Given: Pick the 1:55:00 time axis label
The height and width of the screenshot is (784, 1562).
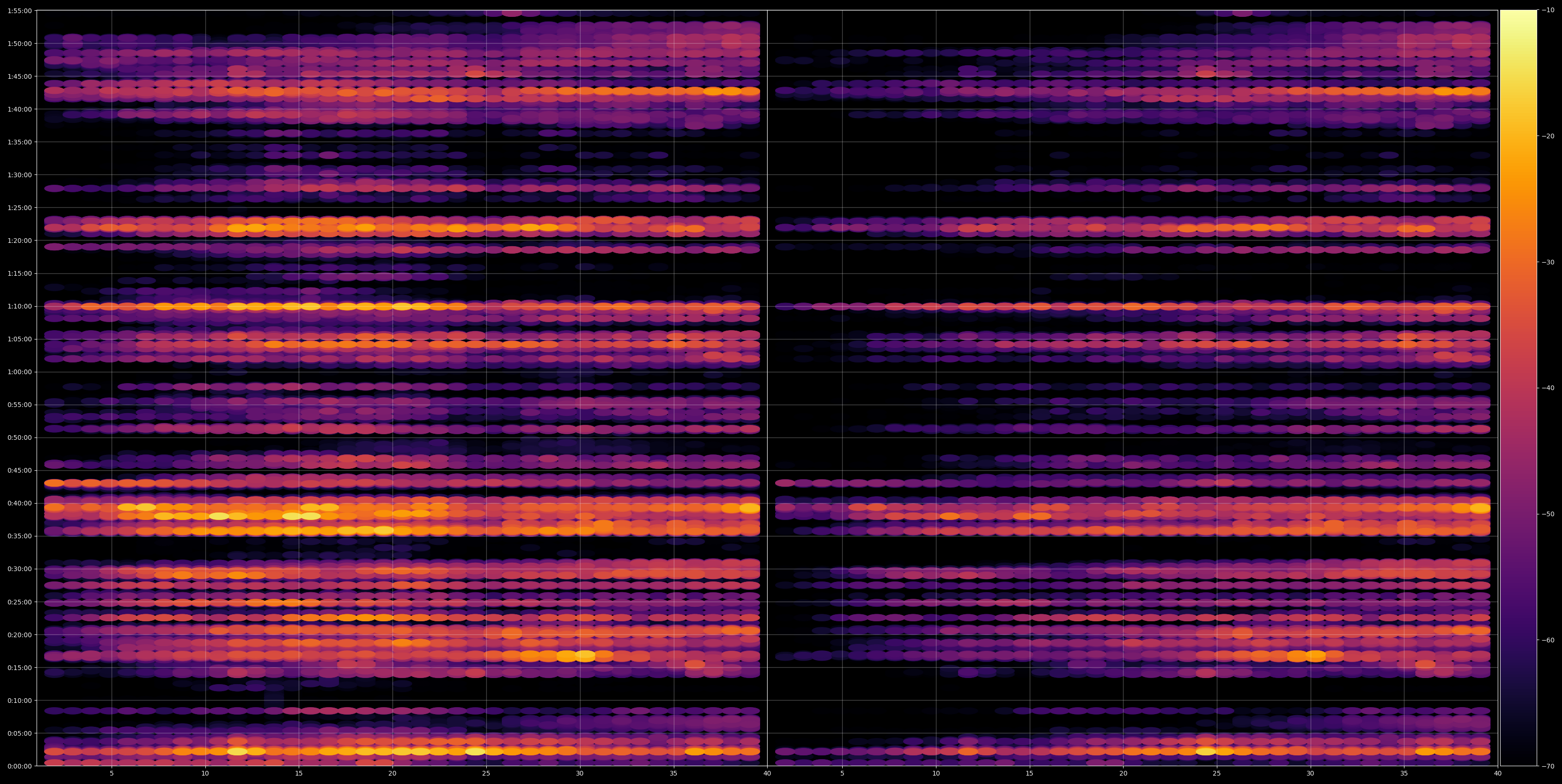Looking at the screenshot, I should [19, 10].
